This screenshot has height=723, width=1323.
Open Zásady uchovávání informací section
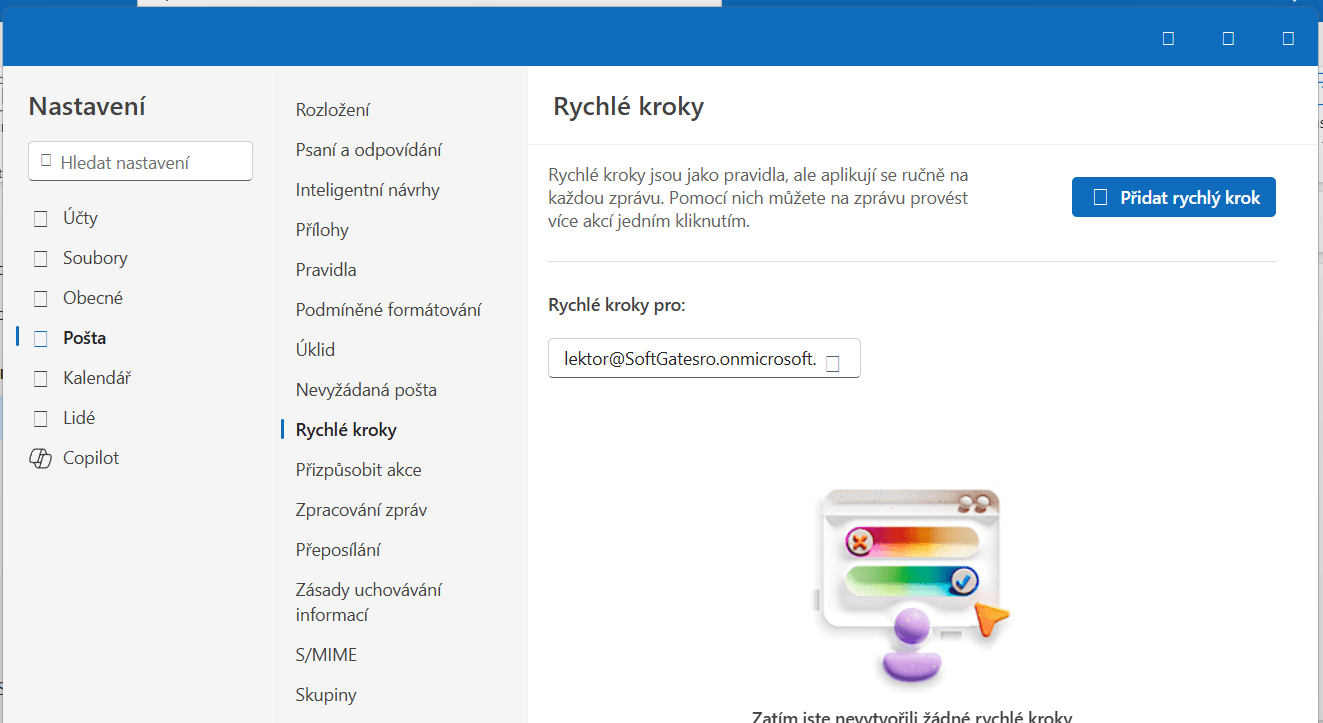(x=368, y=602)
